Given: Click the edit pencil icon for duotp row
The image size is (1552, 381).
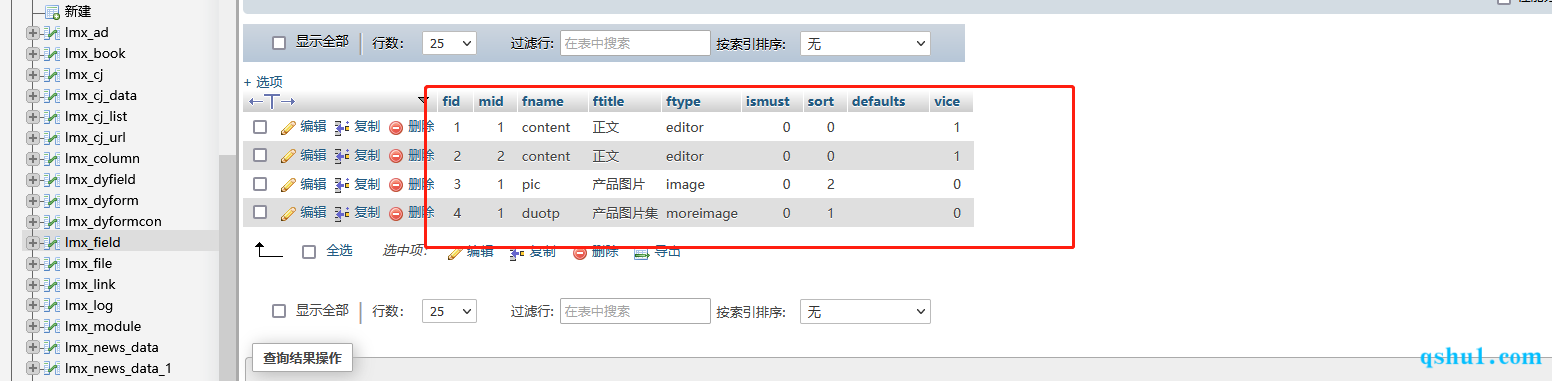Looking at the screenshot, I should pyautogui.click(x=288, y=212).
